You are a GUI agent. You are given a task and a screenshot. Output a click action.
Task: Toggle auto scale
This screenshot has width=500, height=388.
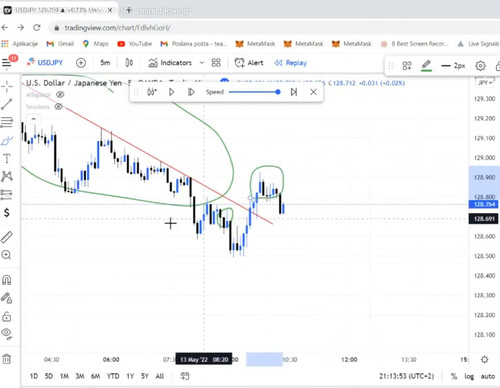click(487, 376)
